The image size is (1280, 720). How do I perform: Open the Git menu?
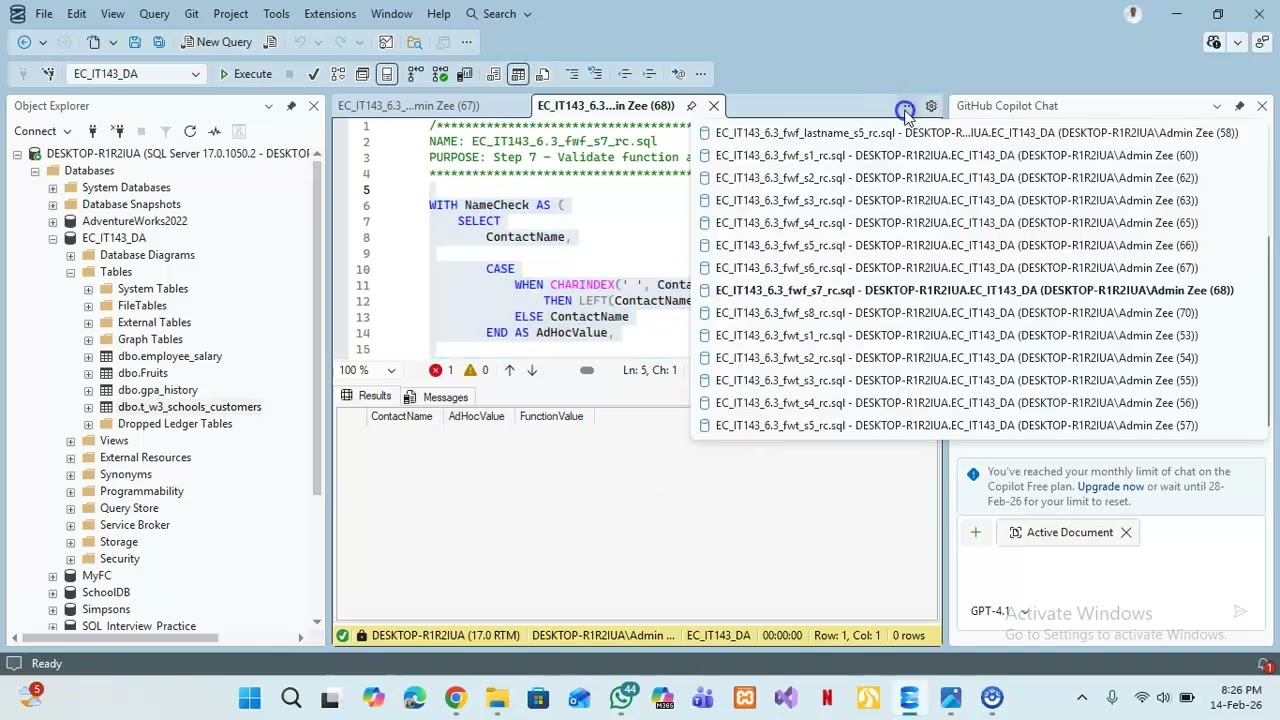191,14
